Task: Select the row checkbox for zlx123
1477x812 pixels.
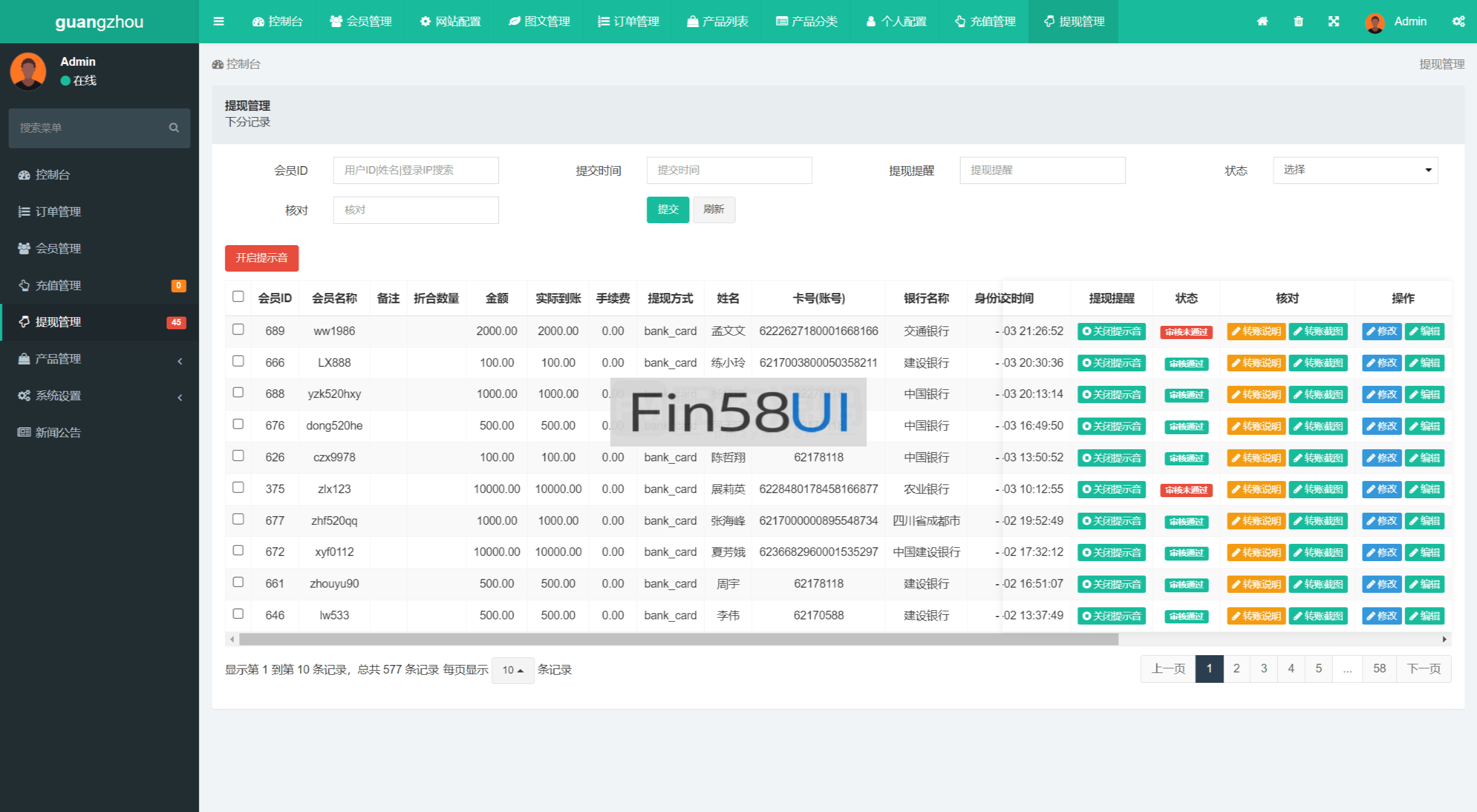Action: point(238,487)
